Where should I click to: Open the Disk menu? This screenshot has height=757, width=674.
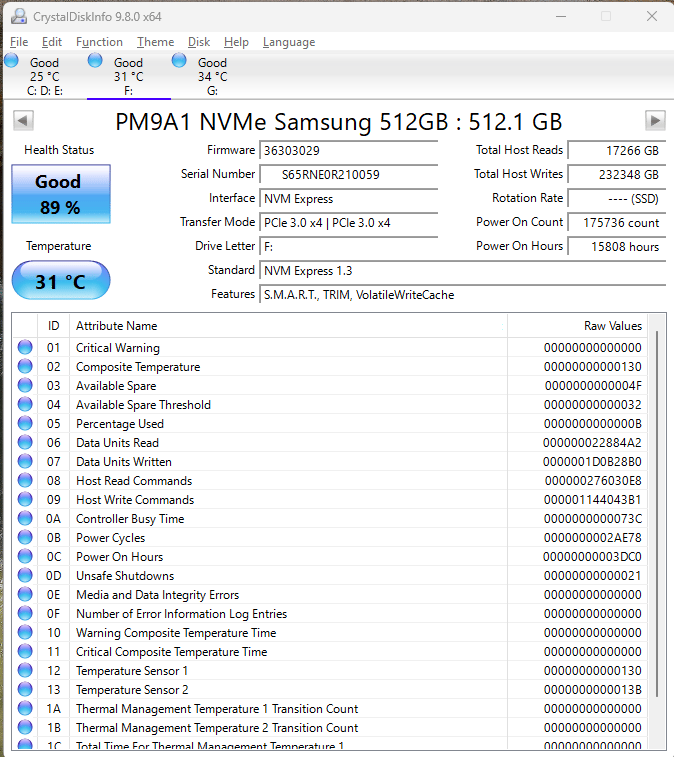[x=199, y=42]
